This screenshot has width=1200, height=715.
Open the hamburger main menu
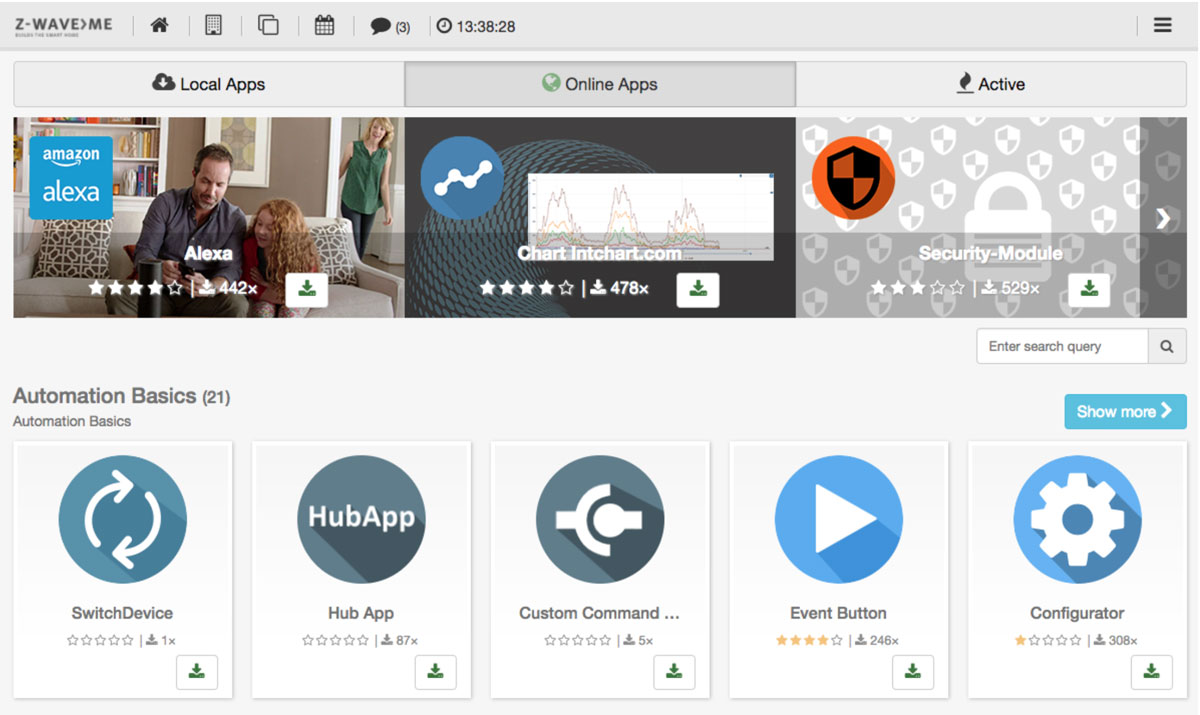[1162, 26]
